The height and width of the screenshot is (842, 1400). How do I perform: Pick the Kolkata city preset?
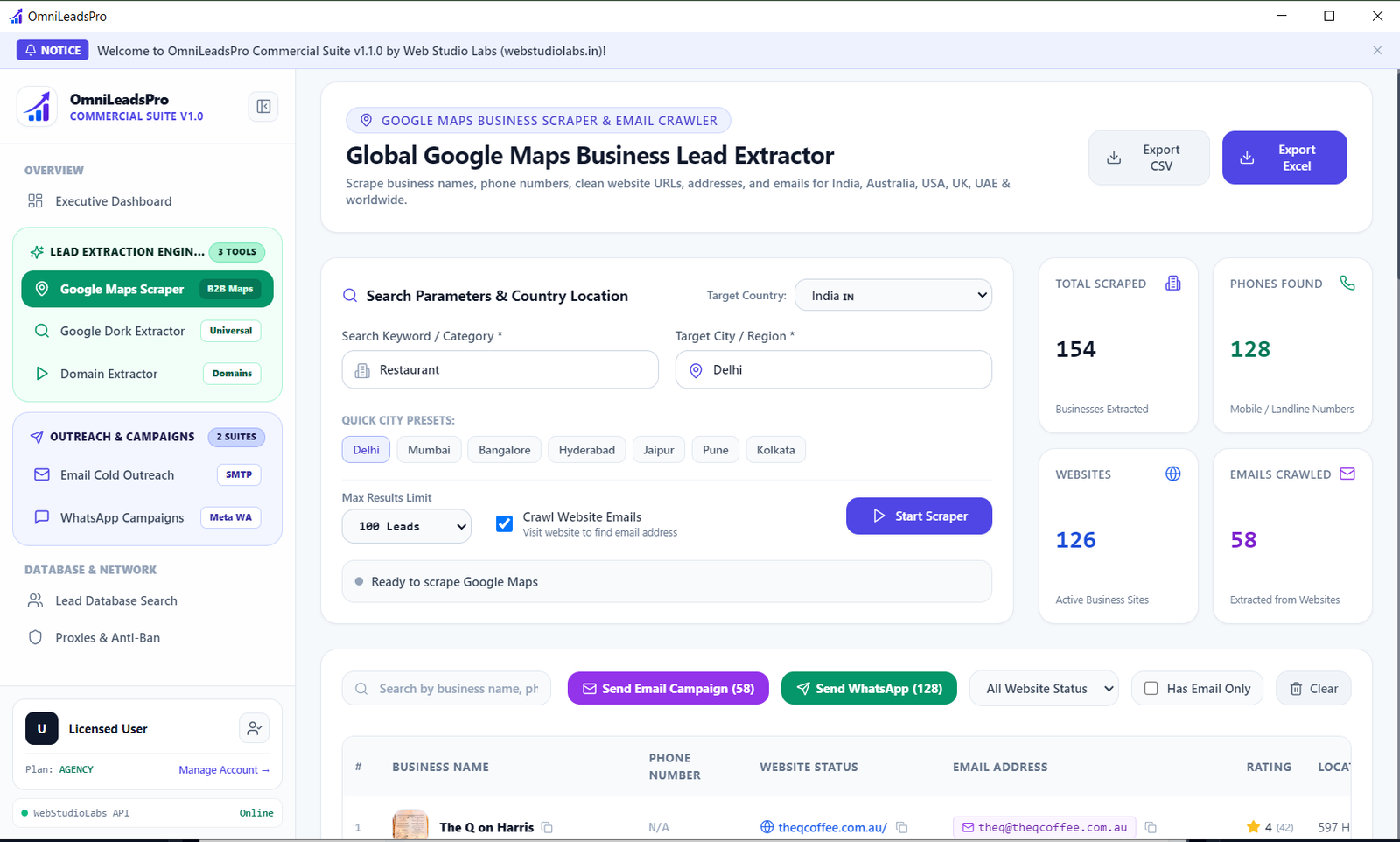776,450
